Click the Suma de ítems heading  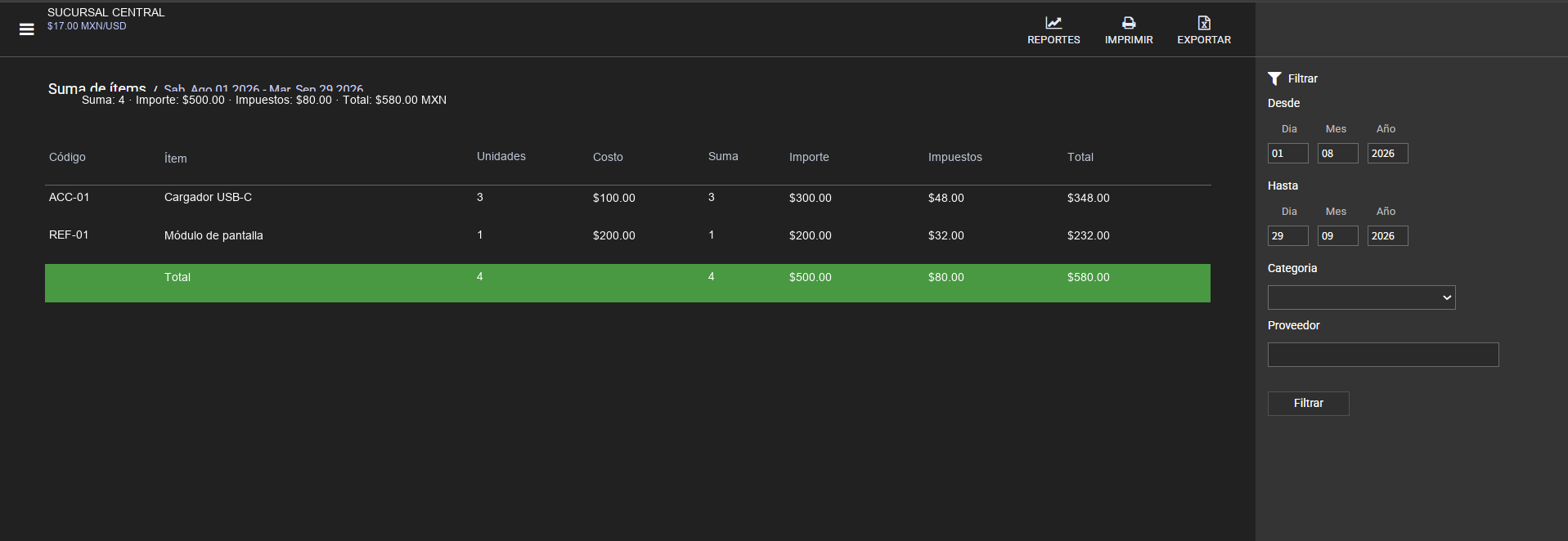click(x=97, y=87)
